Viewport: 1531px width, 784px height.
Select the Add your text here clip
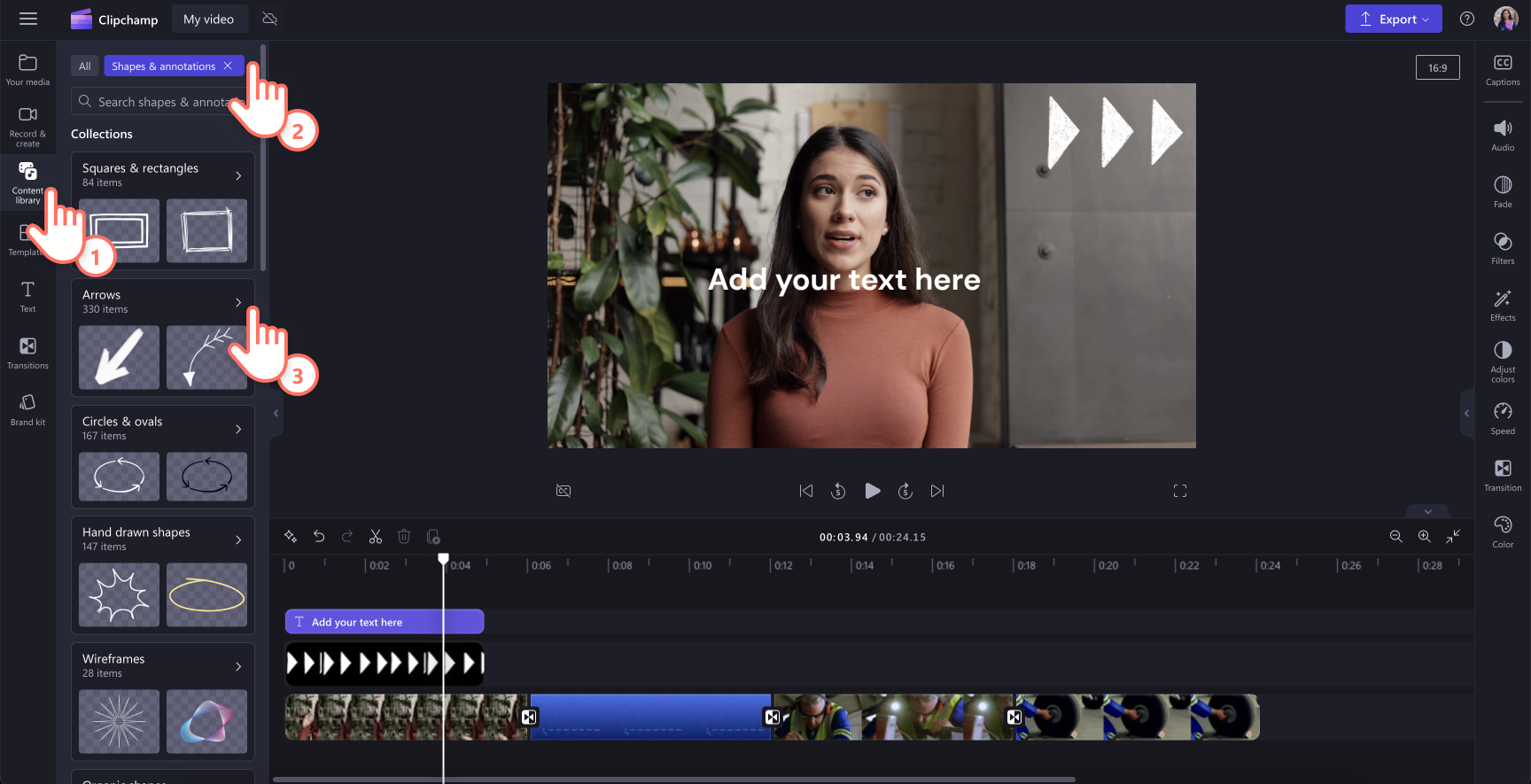point(385,622)
